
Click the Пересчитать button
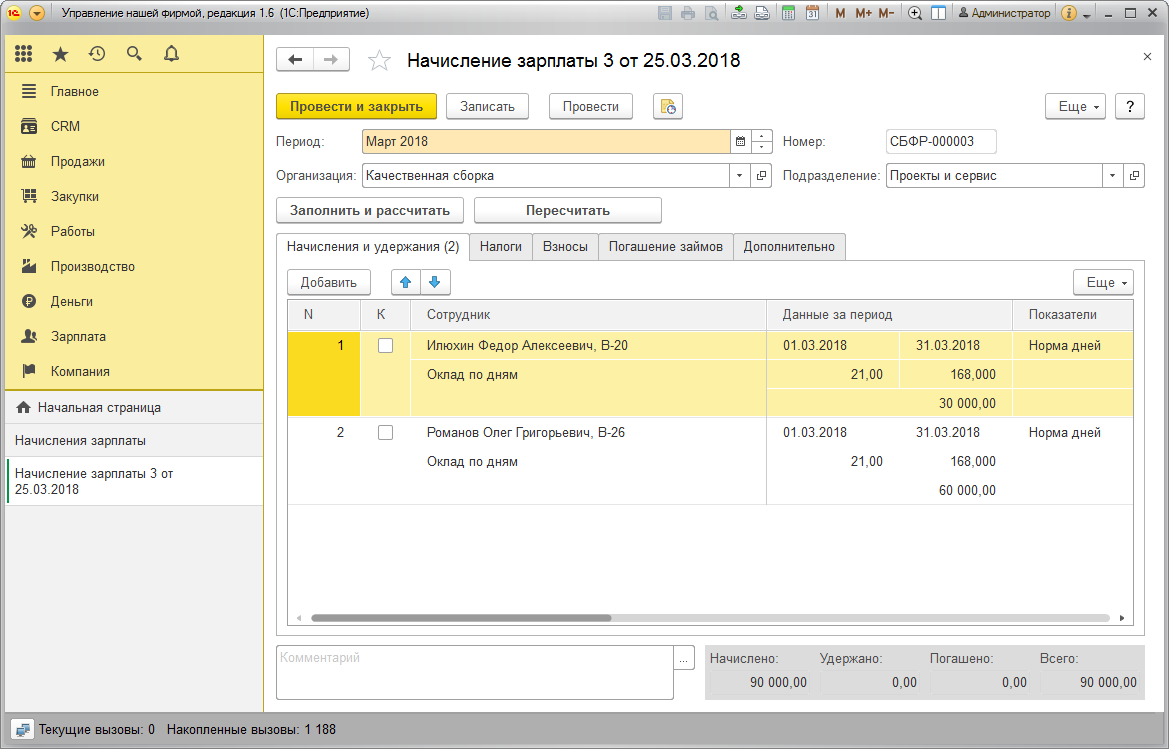(x=568, y=210)
